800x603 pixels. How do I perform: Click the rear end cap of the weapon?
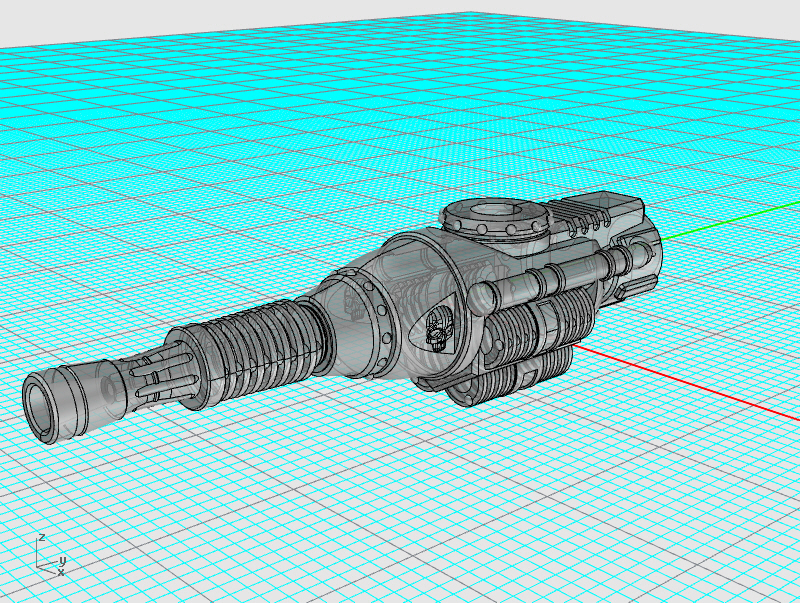645,262
